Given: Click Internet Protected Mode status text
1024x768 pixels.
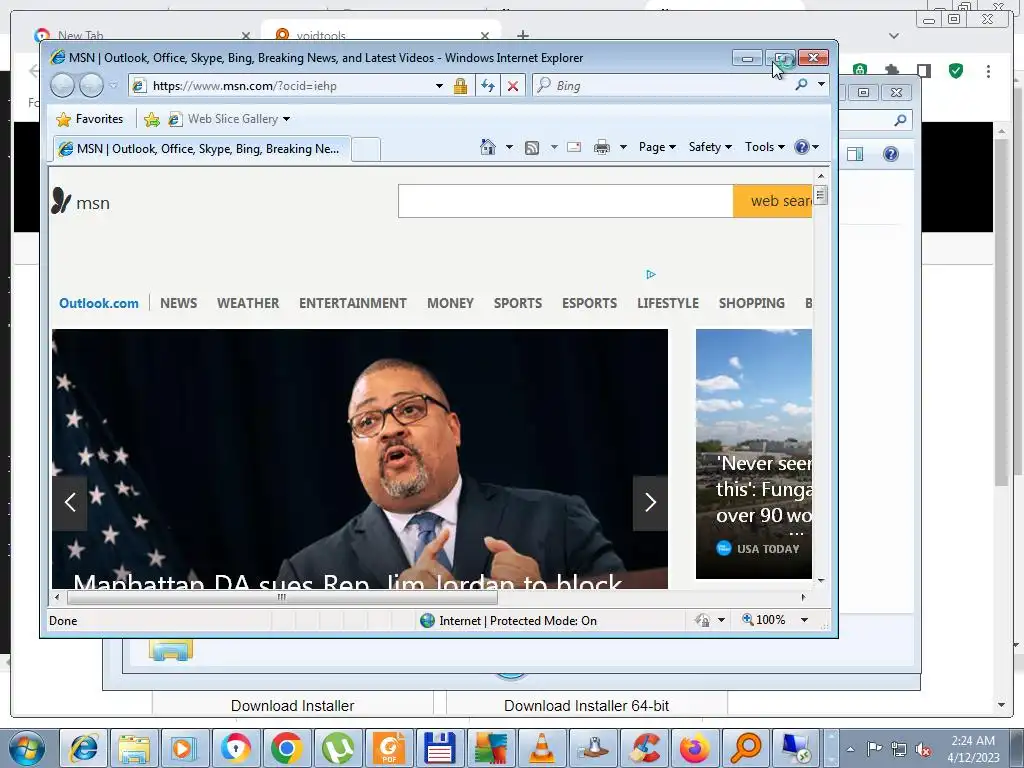Looking at the screenshot, I should tap(518, 620).
